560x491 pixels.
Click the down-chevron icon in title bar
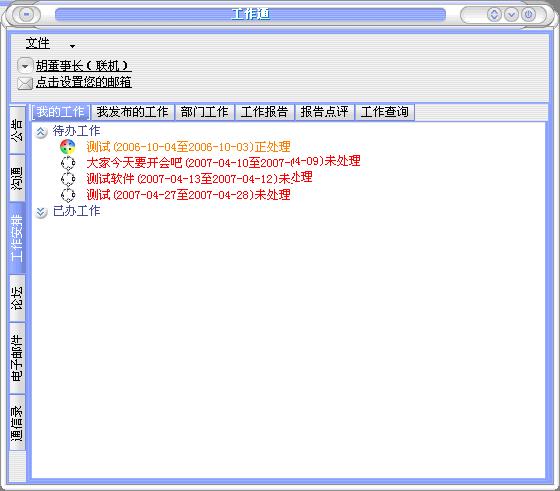pyautogui.click(x=511, y=15)
